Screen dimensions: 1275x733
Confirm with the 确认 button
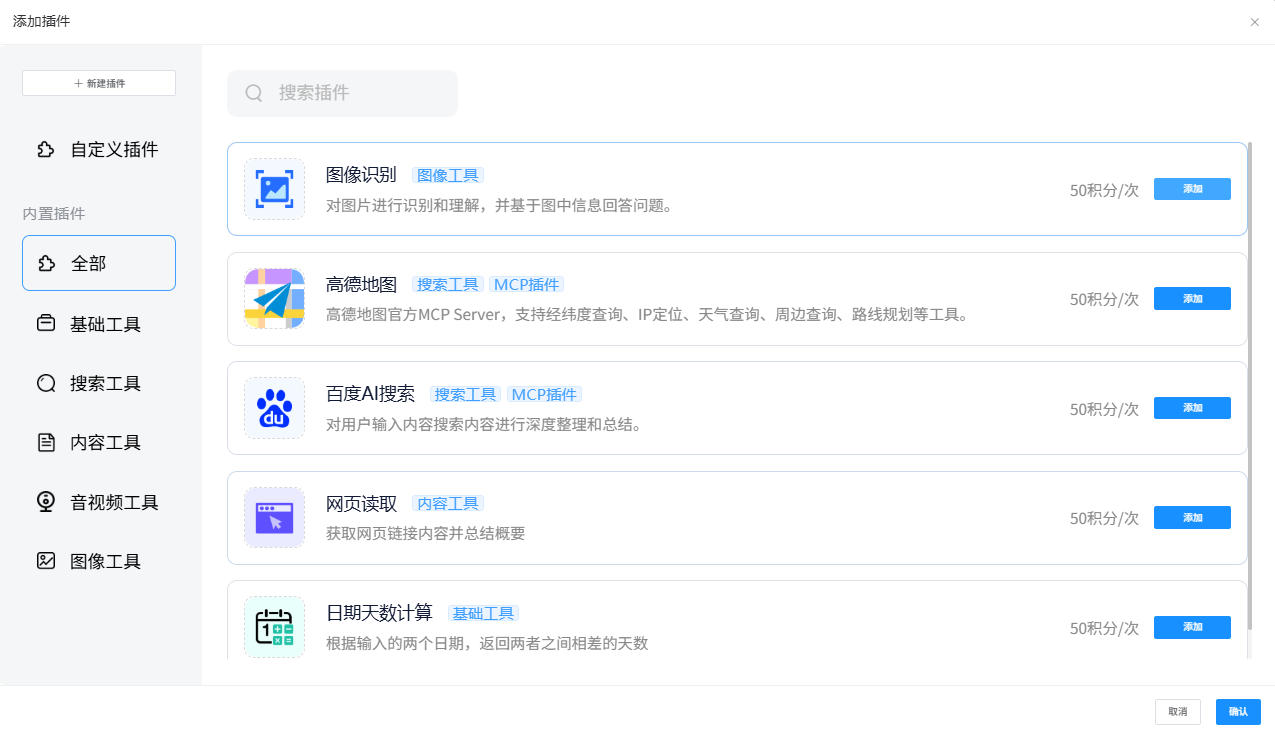[1238, 711]
